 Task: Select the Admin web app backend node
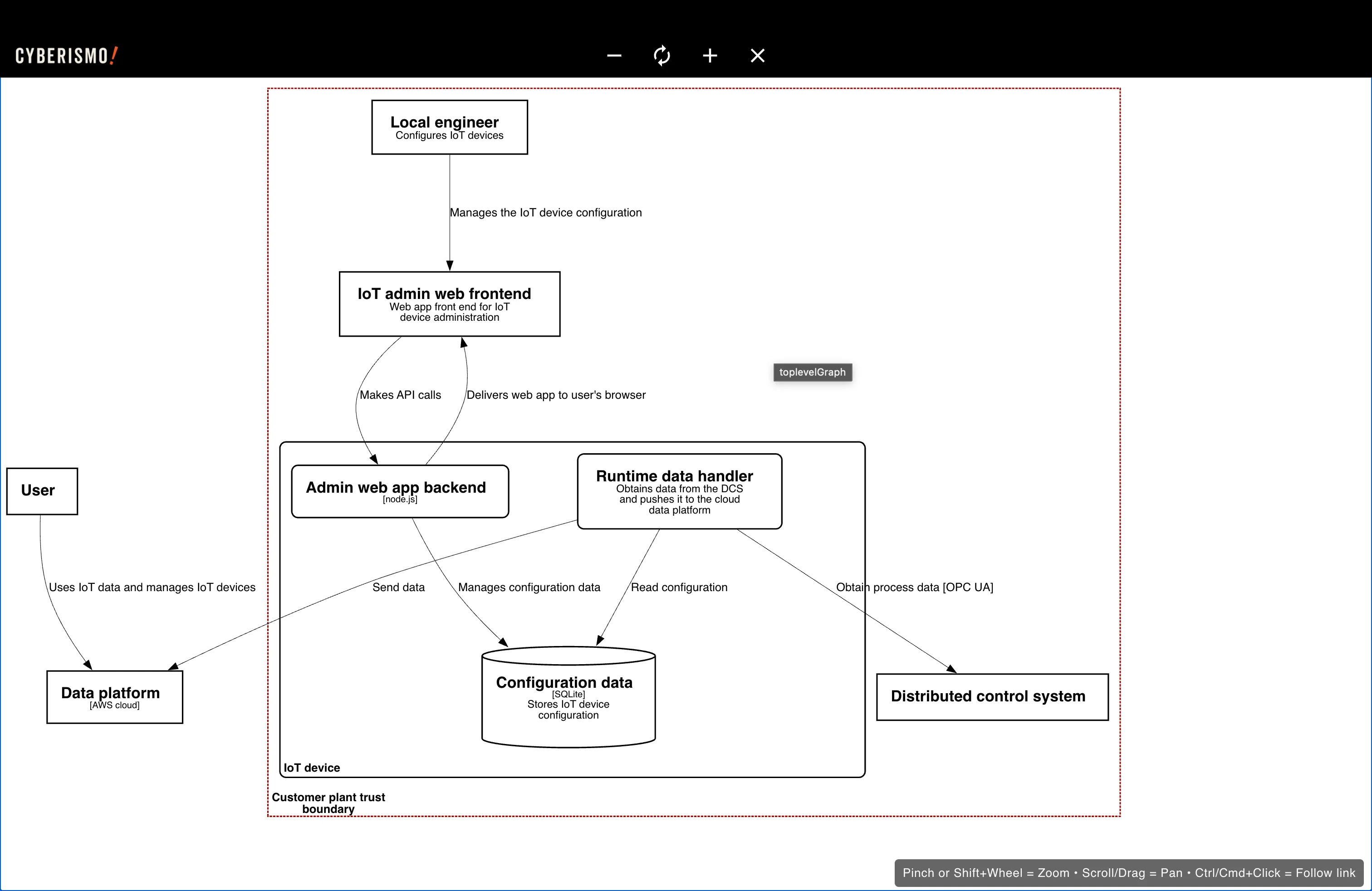click(x=400, y=492)
